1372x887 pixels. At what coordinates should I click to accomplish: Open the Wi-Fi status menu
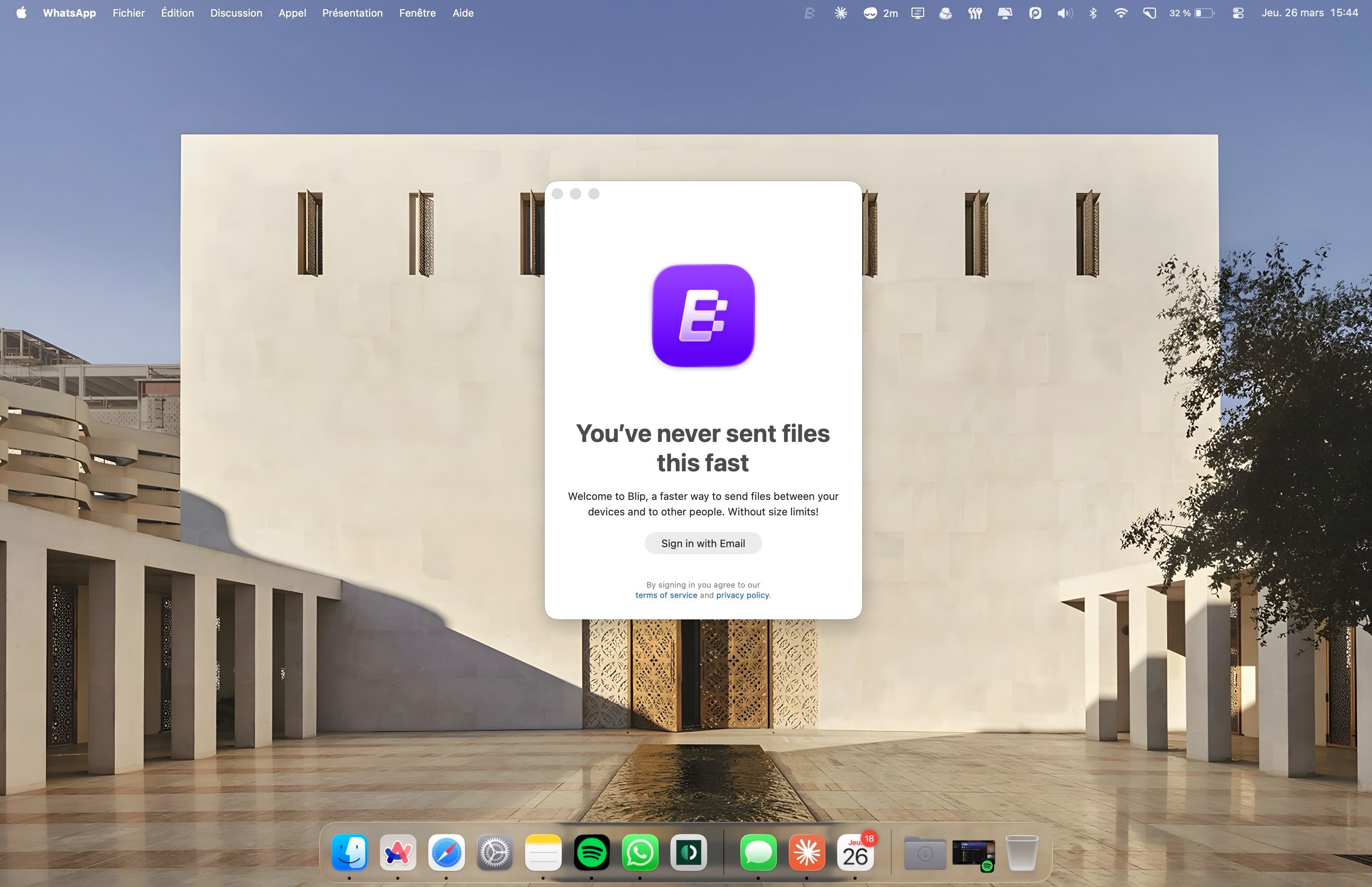(x=1120, y=13)
